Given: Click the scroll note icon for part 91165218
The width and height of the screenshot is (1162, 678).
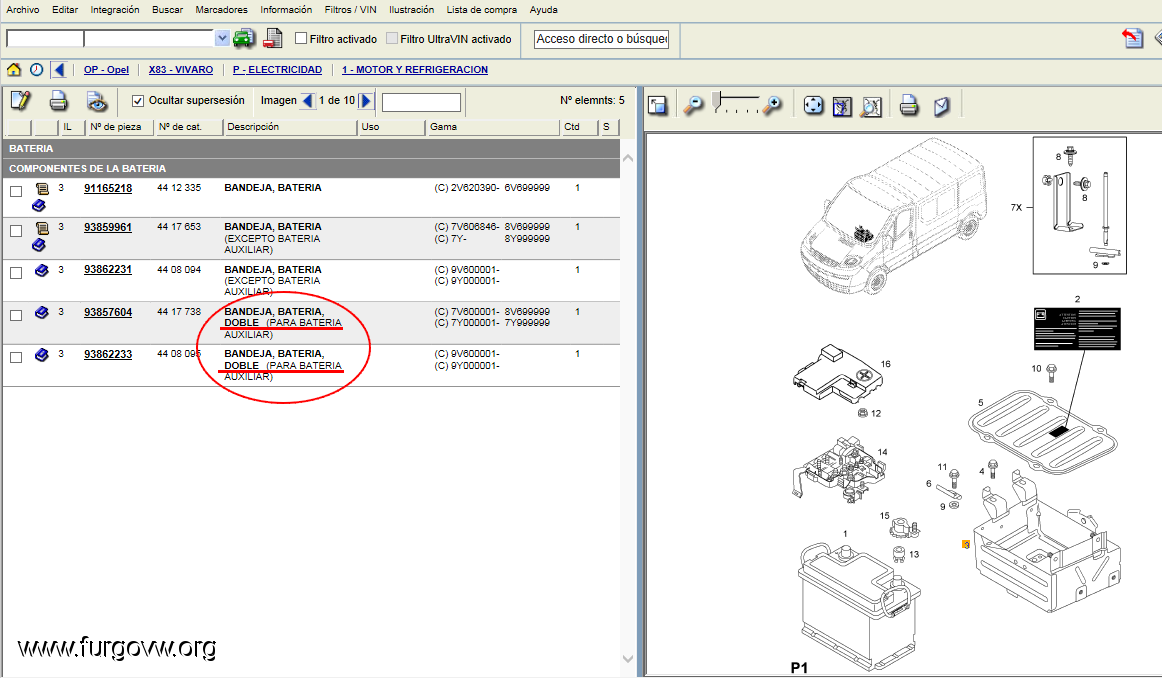Looking at the screenshot, I should tap(42, 189).
